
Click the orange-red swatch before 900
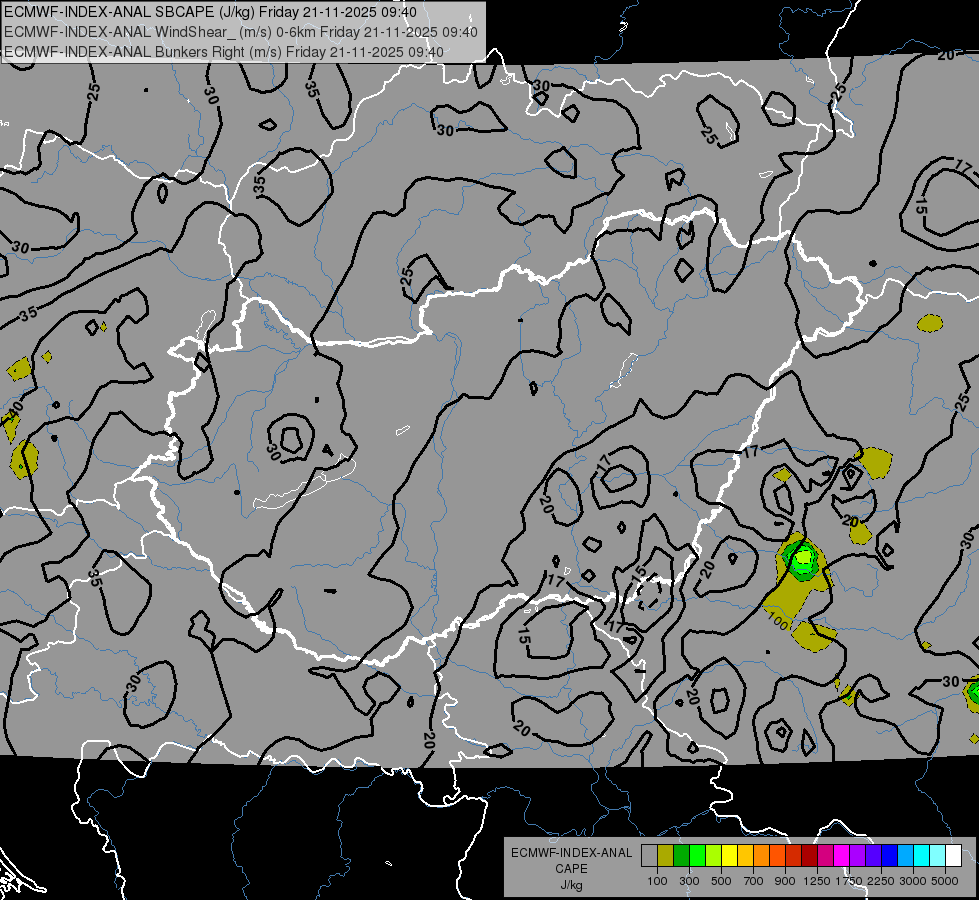click(777, 855)
